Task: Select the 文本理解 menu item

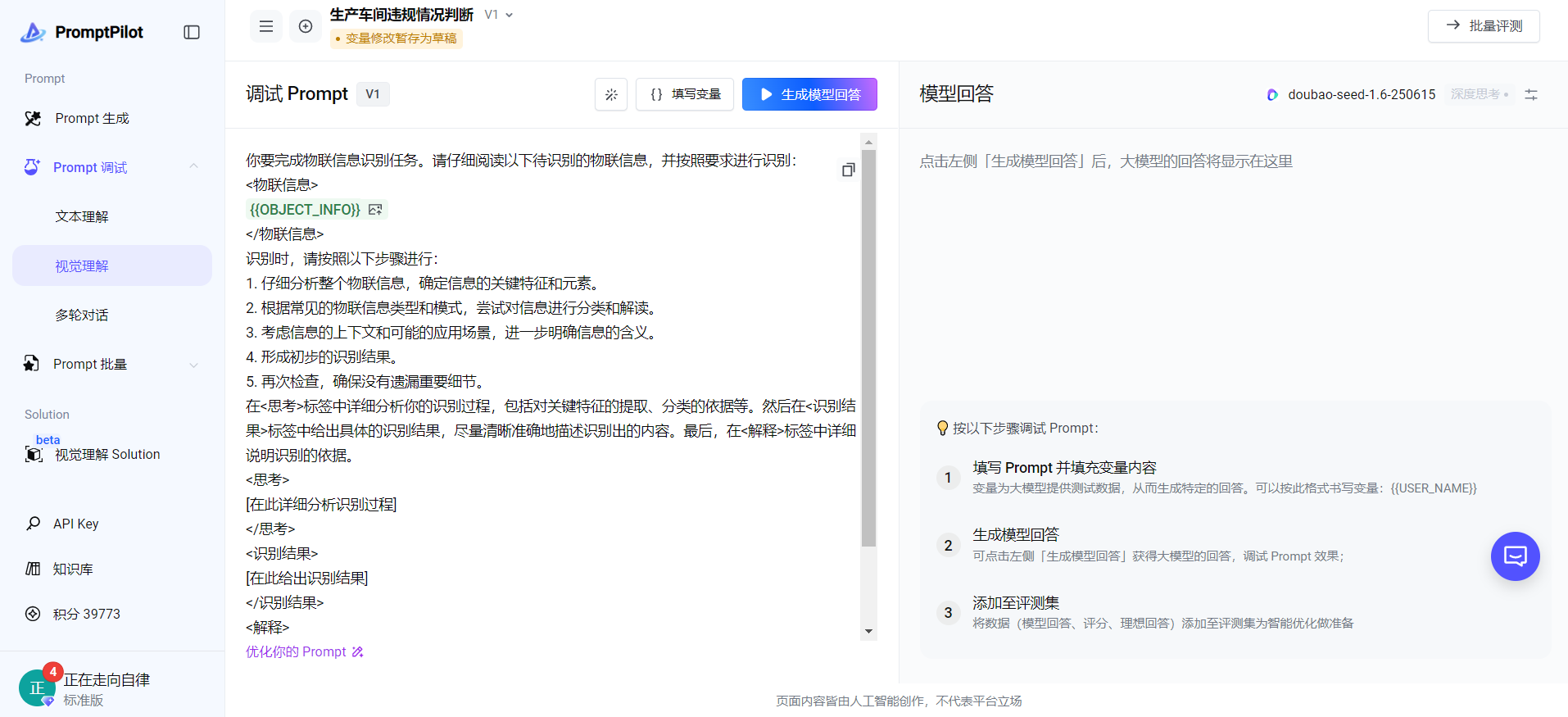Action: coord(82,216)
